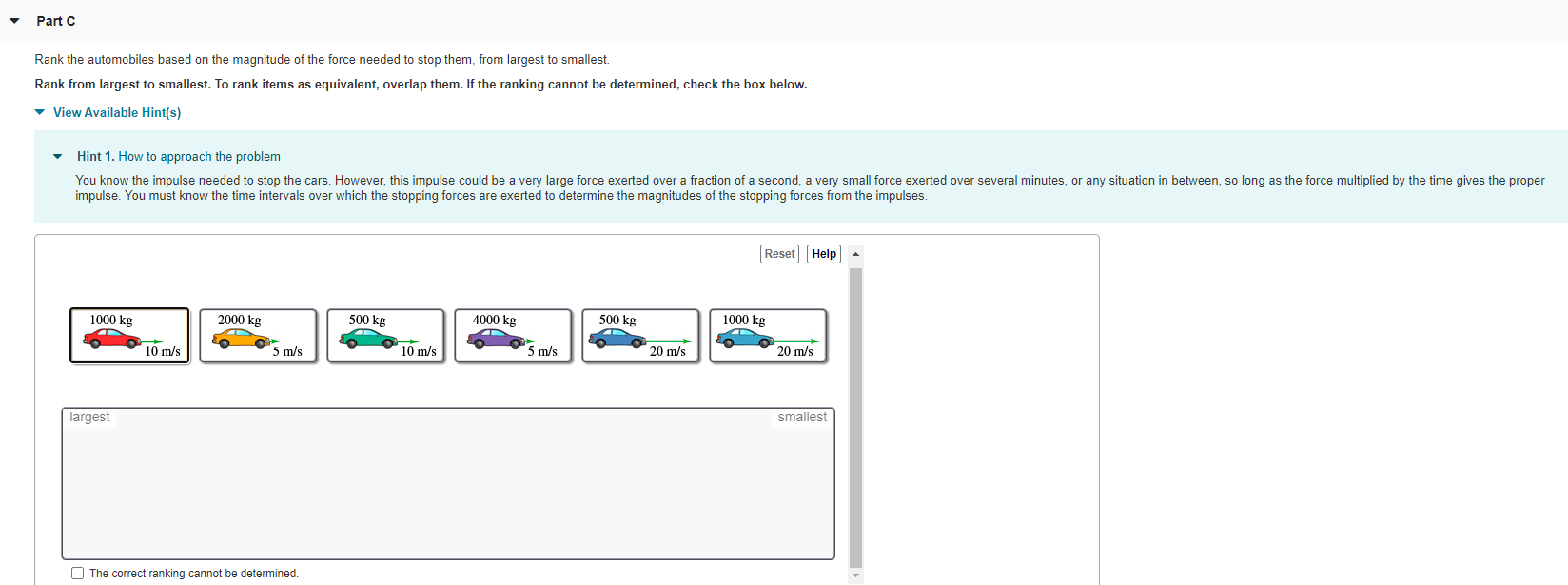1568x585 pixels.
Task: Click the bold 'Rank from largest to smallest' instruction
Action: 421,85
